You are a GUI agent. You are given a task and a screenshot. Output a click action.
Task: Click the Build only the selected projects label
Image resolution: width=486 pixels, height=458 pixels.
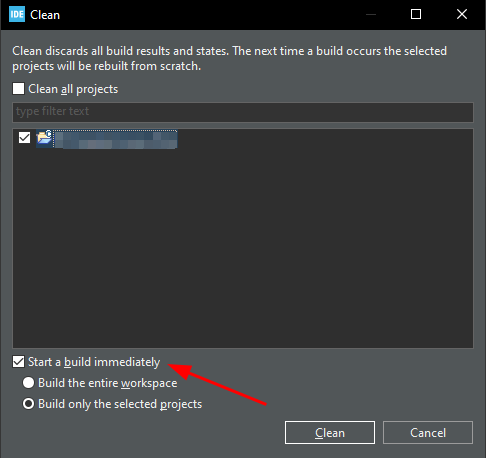coord(120,404)
